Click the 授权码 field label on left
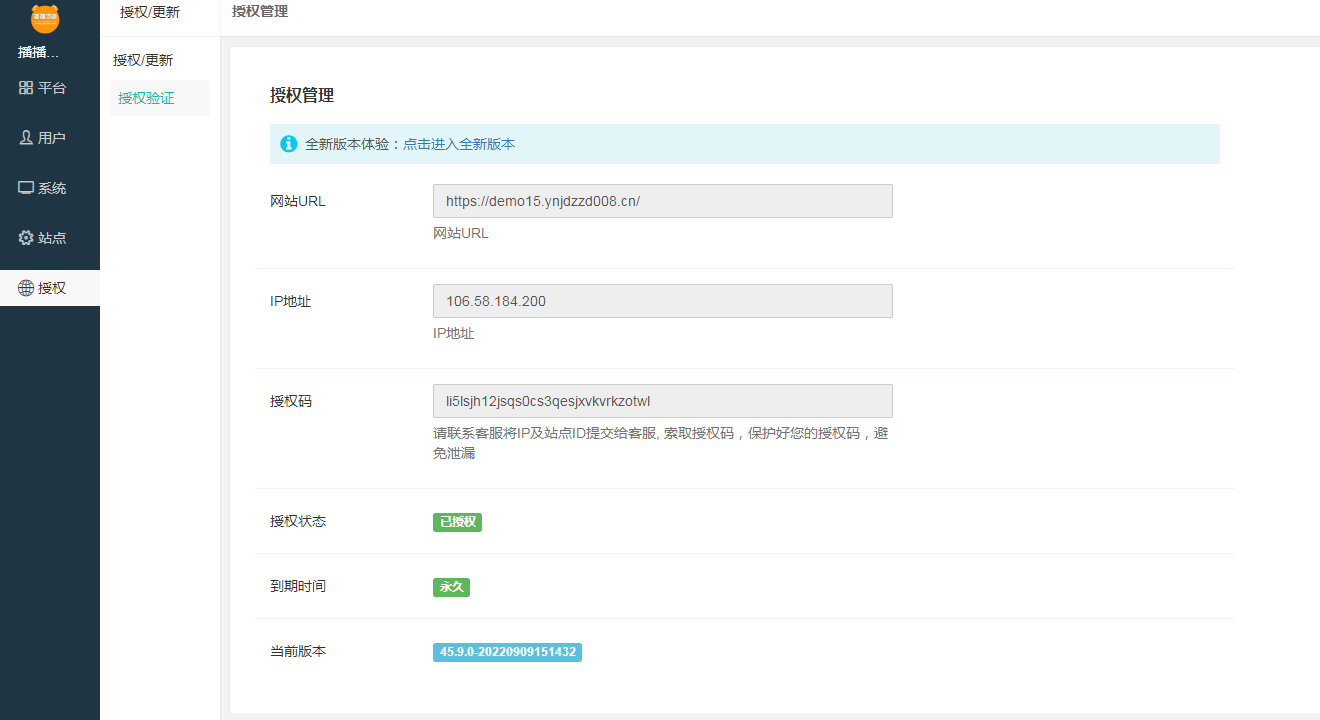The image size is (1320, 720). (291, 401)
